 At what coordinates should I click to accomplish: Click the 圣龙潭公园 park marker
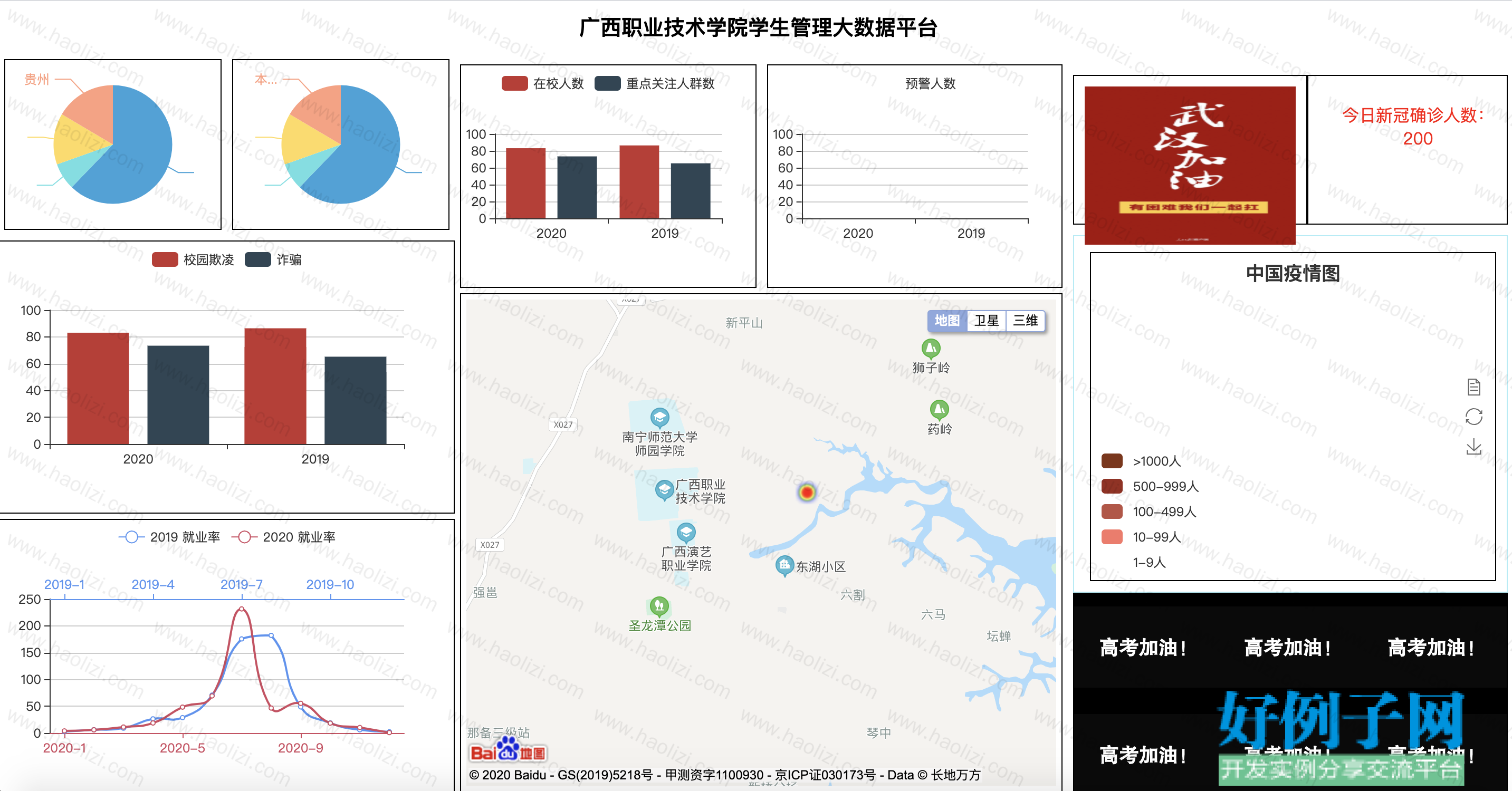[659, 606]
